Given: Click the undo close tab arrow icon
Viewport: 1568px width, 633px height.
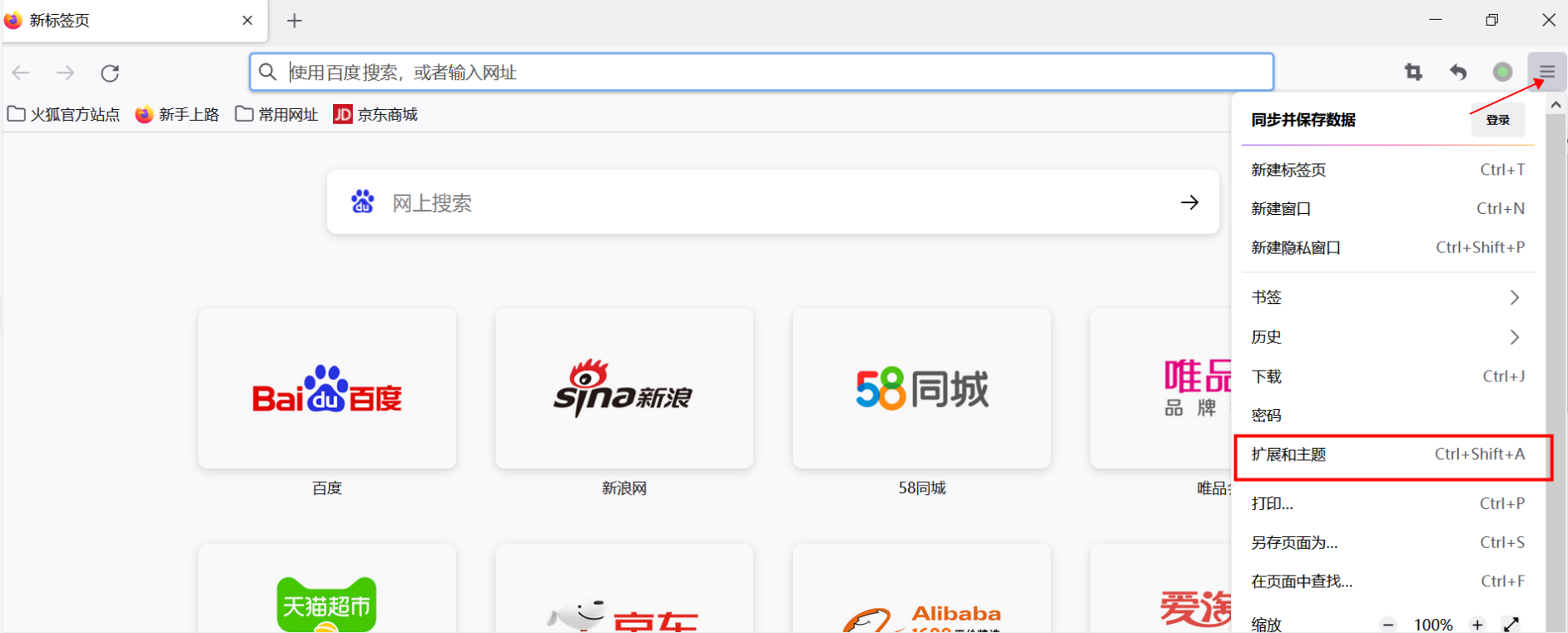Looking at the screenshot, I should [1458, 72].
